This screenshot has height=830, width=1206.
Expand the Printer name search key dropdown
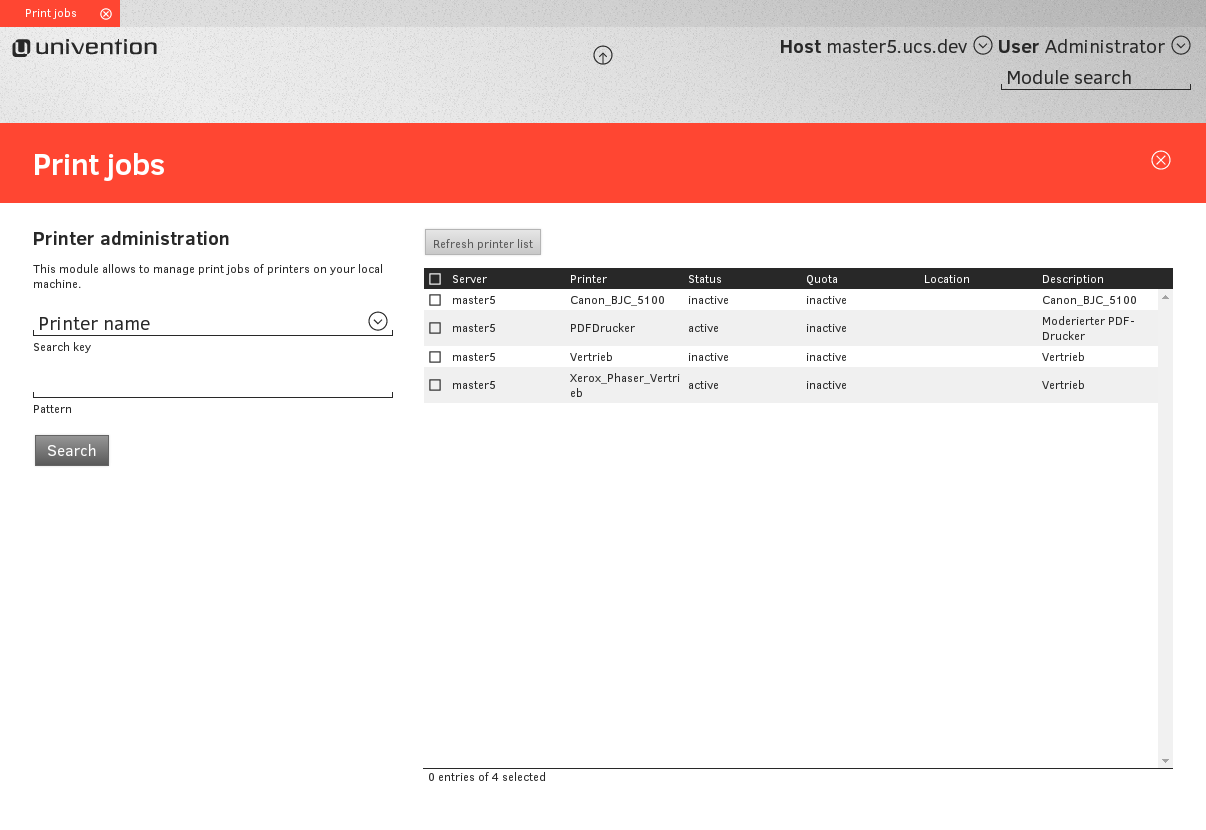[x=377, y=321]
